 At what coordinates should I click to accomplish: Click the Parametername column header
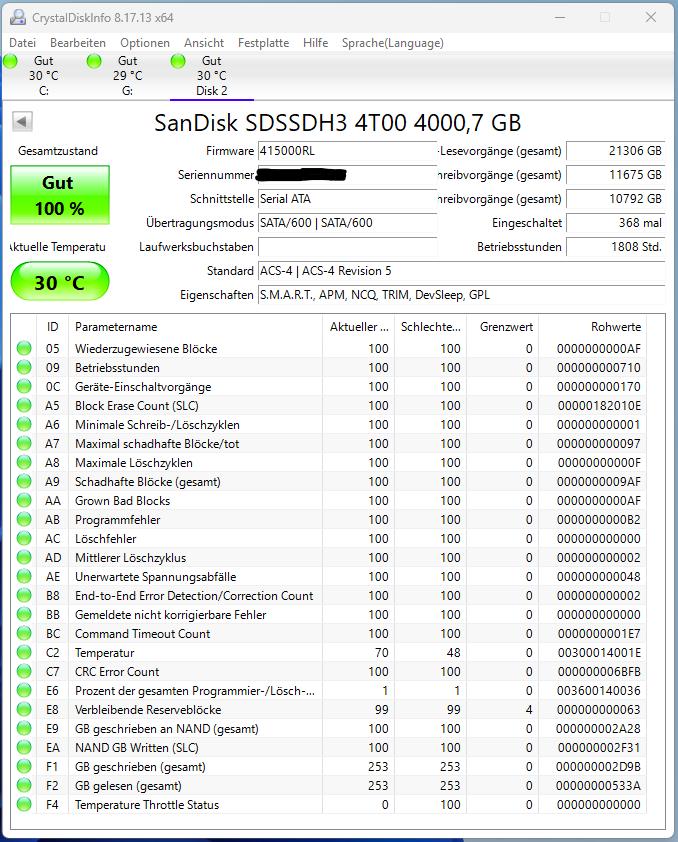pyautogui.click(x=195, y=327)
